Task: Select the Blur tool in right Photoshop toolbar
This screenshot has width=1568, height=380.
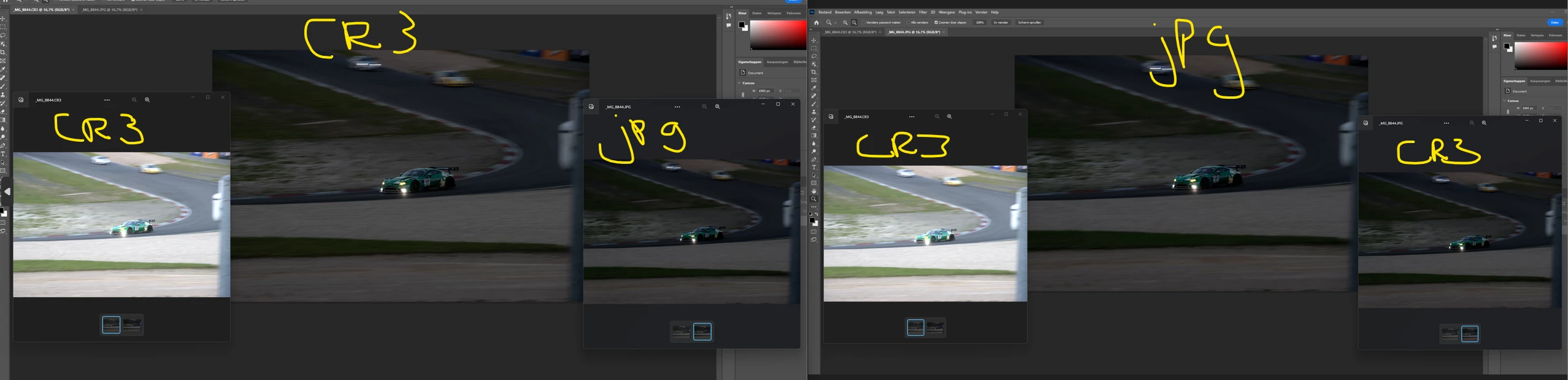Action: point(814,144)
